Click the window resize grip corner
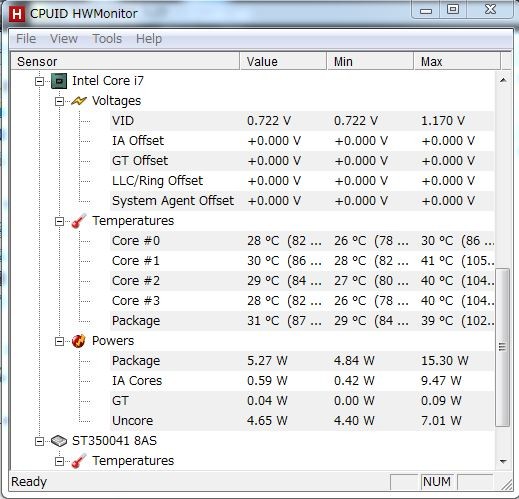 pyautogui.click(x=506, y=484)
